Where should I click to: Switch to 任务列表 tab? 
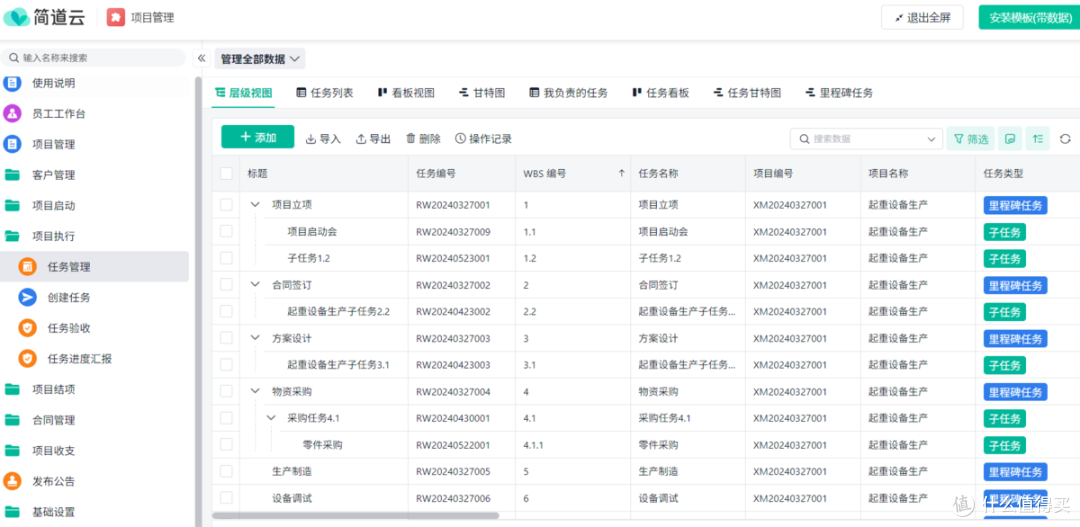pyautogui.click(x=324, y=93)
